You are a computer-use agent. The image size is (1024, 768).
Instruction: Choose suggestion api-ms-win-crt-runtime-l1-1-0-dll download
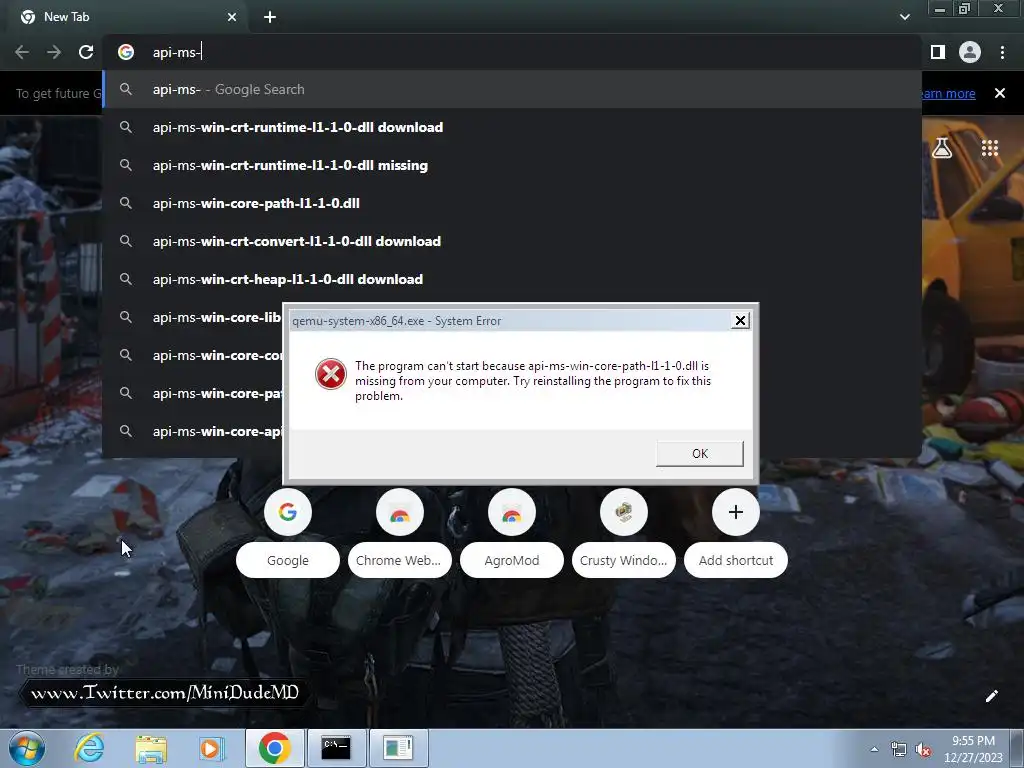pyautogui.click(x=512, y=127)
